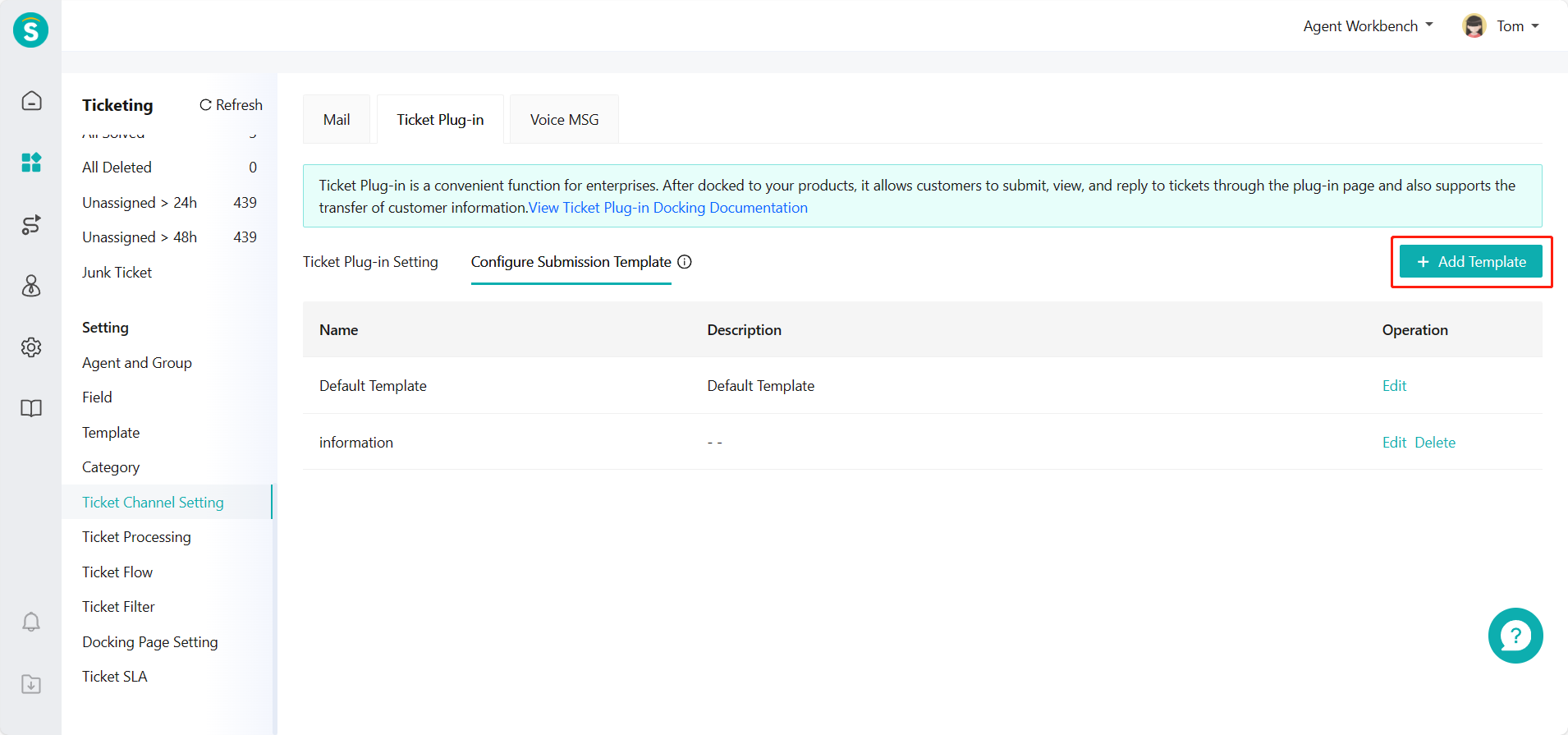Select the Configure Submission Template sub-tab
The image size is (1568, 735).
point(571,262)
